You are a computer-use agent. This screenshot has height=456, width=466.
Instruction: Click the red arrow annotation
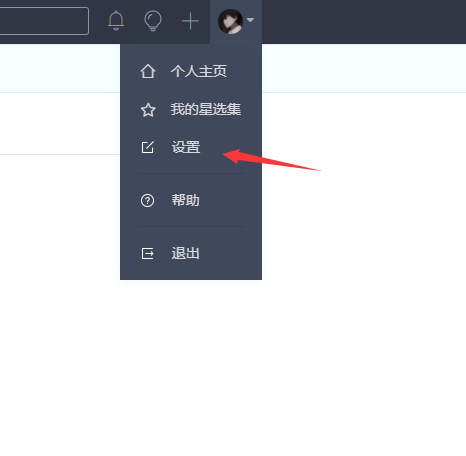271,160
